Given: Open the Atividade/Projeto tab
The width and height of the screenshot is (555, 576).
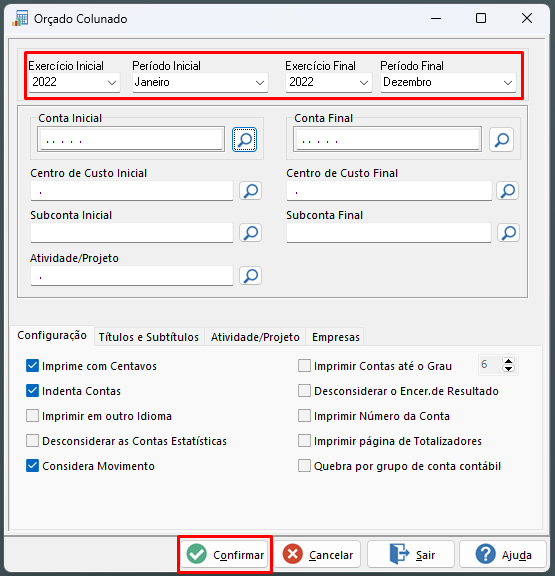Looking at the screenshot, I should [x=255, y=337].
